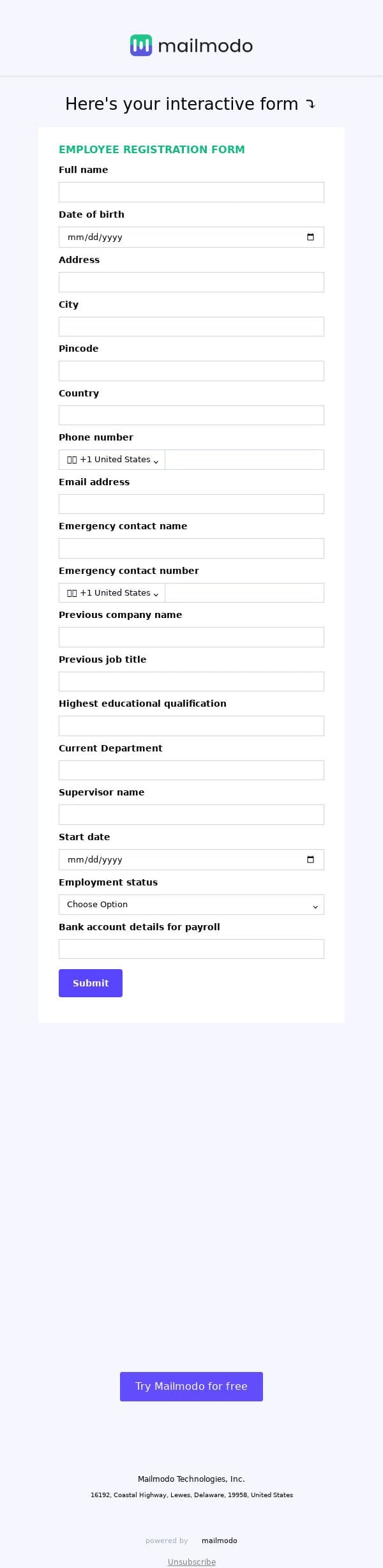Click the Mailmodo logo icon in header
The height and width of the screenshot is (1568, 383).
[141, 45]
